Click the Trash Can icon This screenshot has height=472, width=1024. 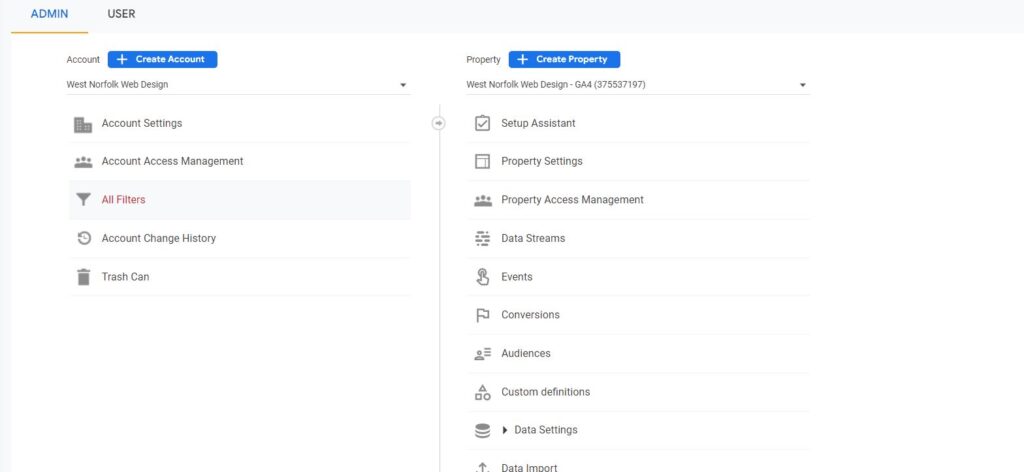[x=83, y=277]
